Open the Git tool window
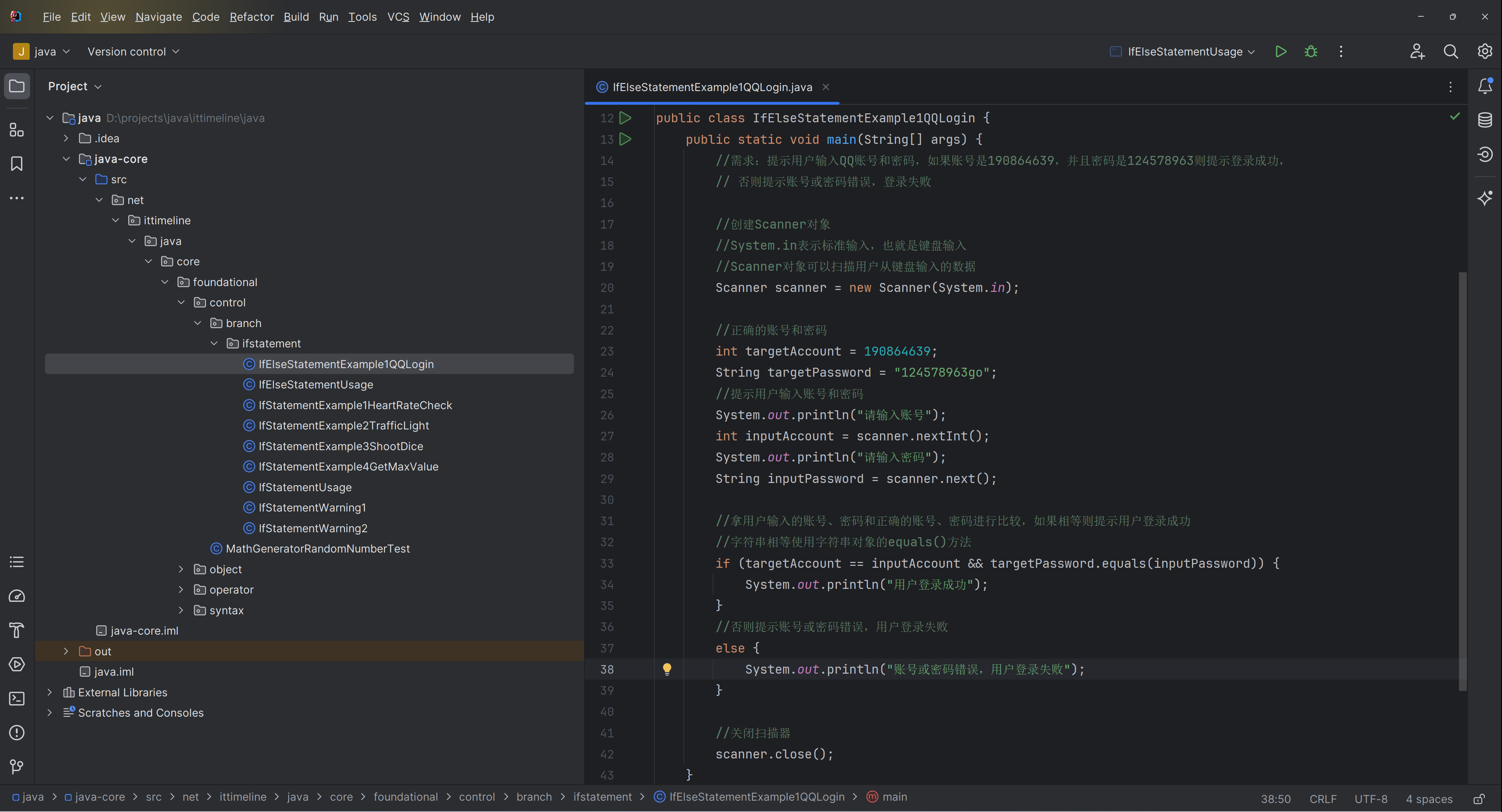The height and width of the screenshot is (812, 1502). pyautogui.click(x=17, y=767)
